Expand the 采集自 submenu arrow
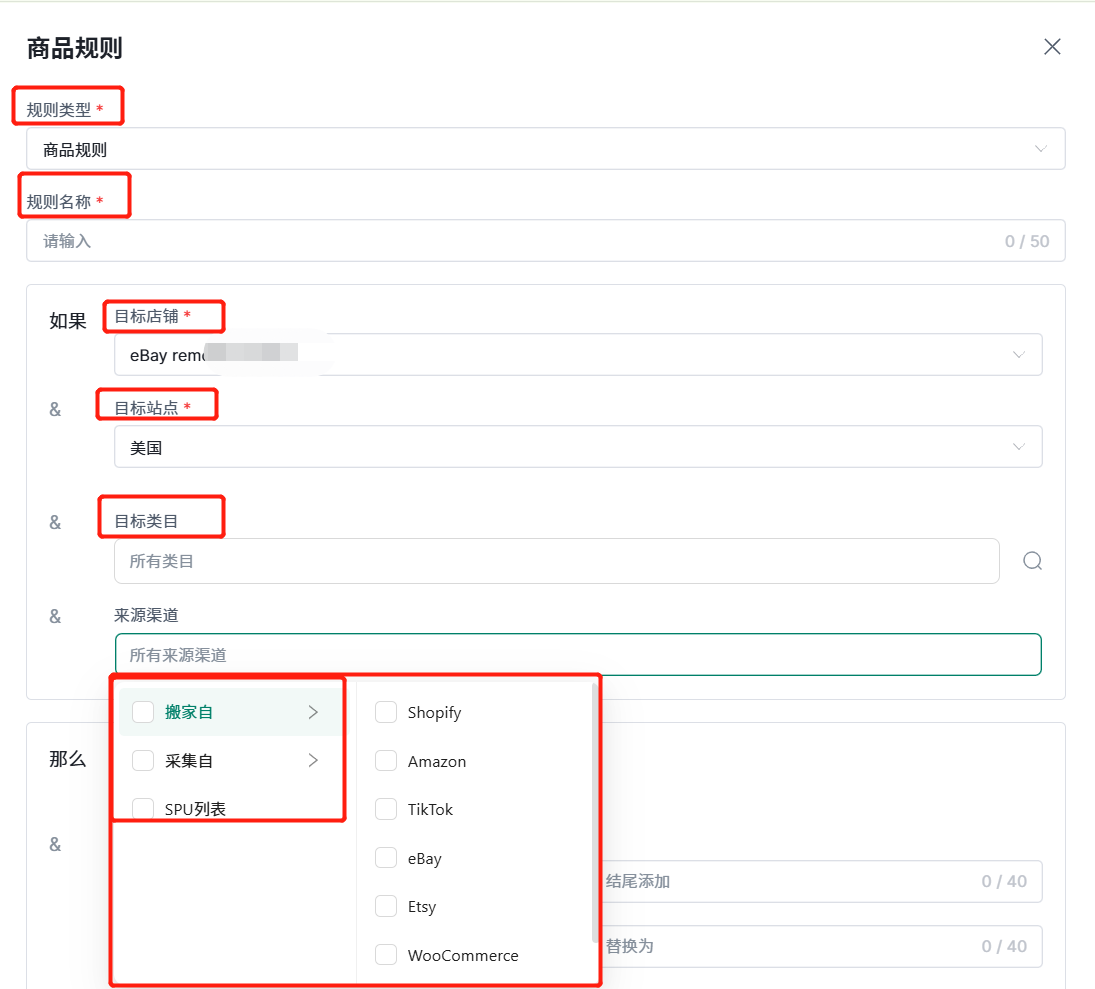This screenshot has height=989, width=1095. coord(313,761)
